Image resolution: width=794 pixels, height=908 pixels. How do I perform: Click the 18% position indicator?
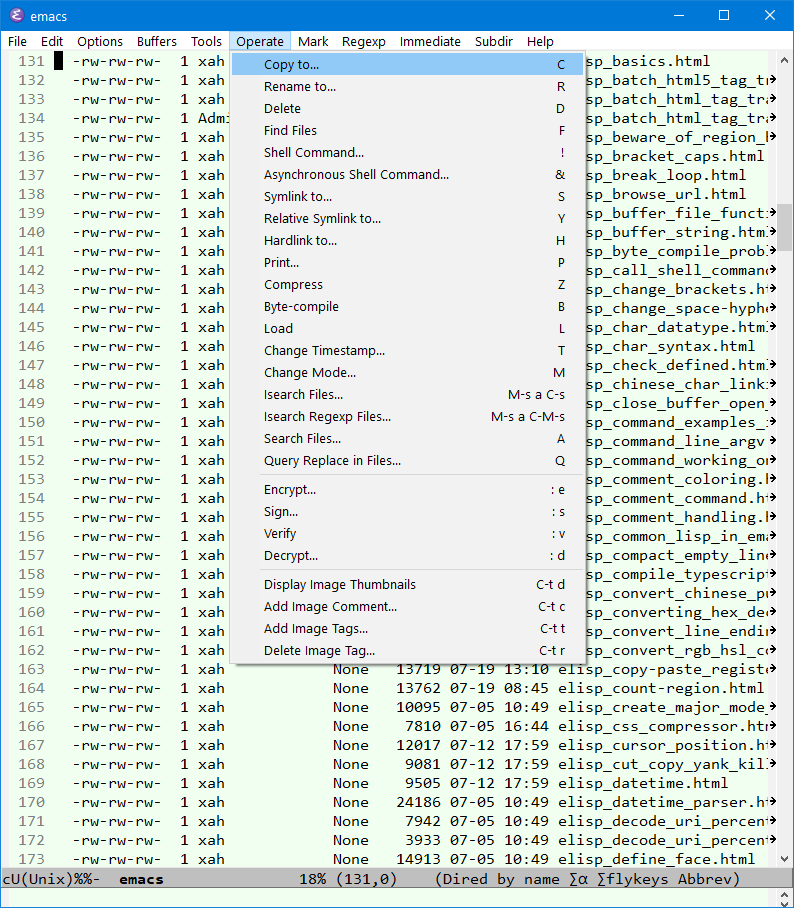312,879
